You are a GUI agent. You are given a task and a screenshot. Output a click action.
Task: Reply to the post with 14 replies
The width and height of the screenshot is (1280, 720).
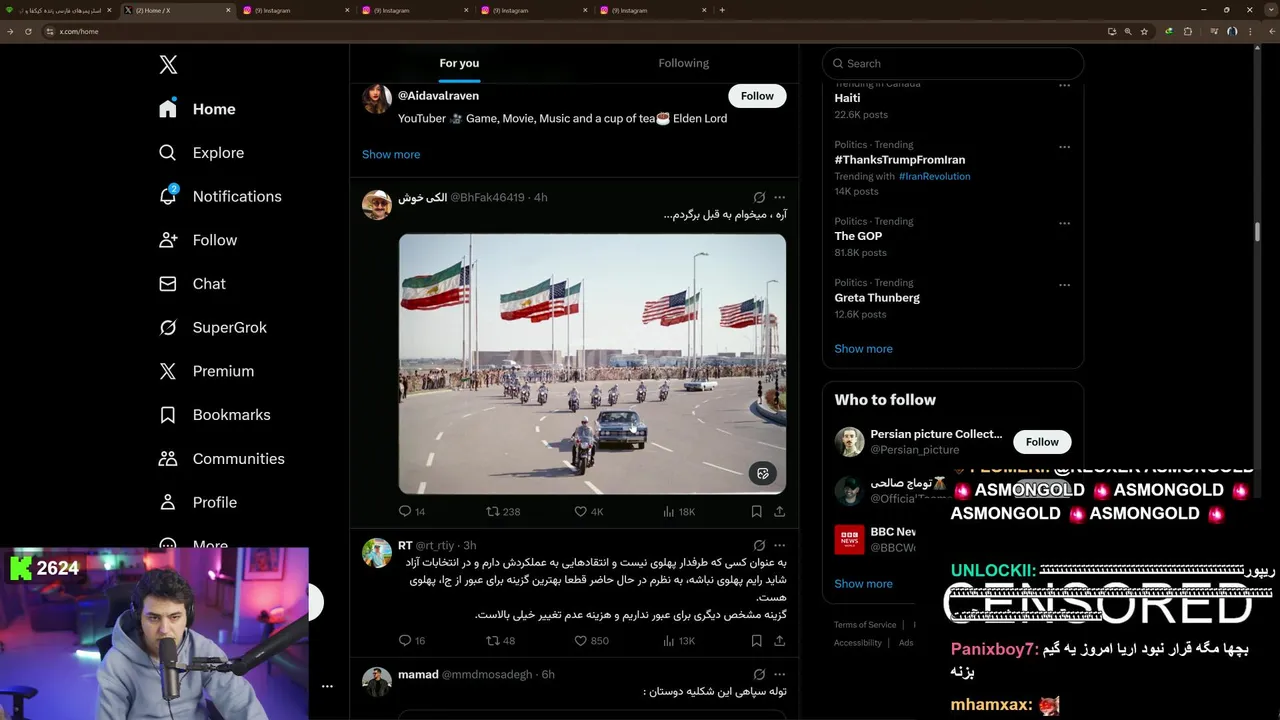pos(412,511)
